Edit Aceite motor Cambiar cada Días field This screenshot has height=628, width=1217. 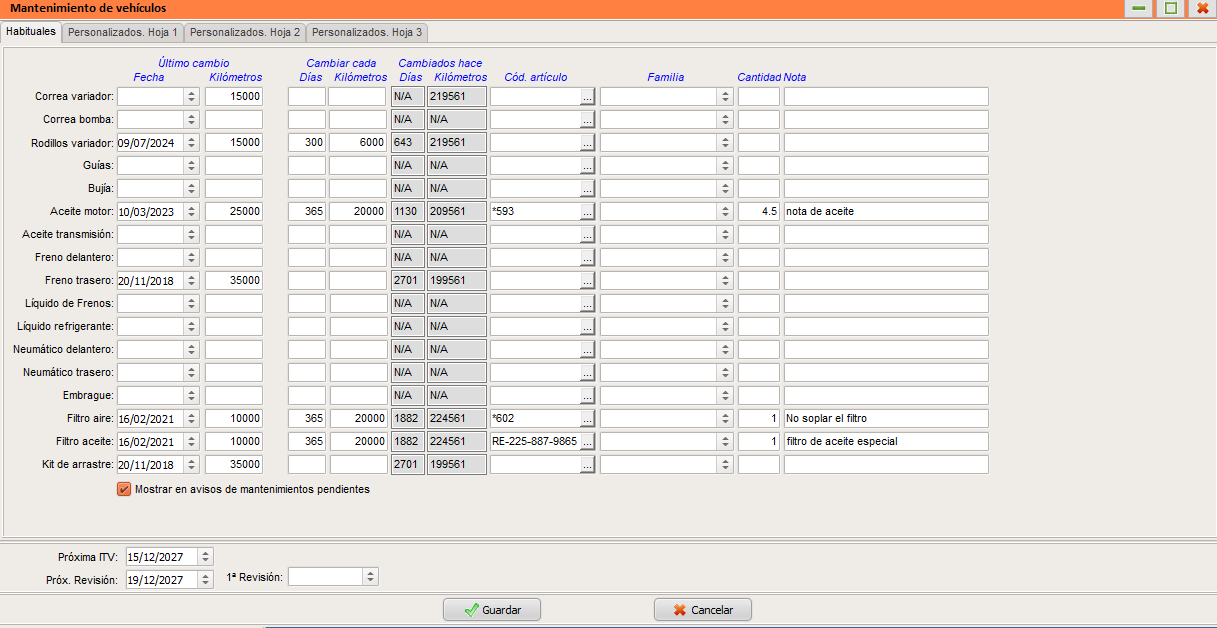[x=307, y=212]
